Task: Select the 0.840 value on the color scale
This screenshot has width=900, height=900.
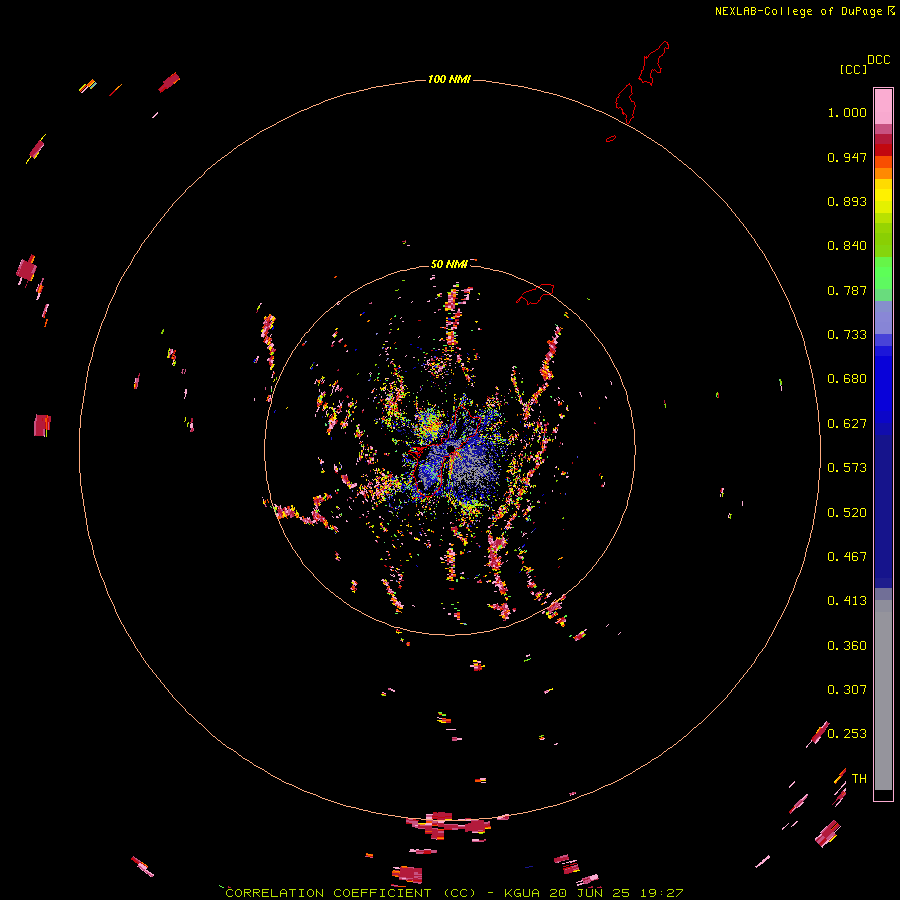Action: [x=847, y=246]
